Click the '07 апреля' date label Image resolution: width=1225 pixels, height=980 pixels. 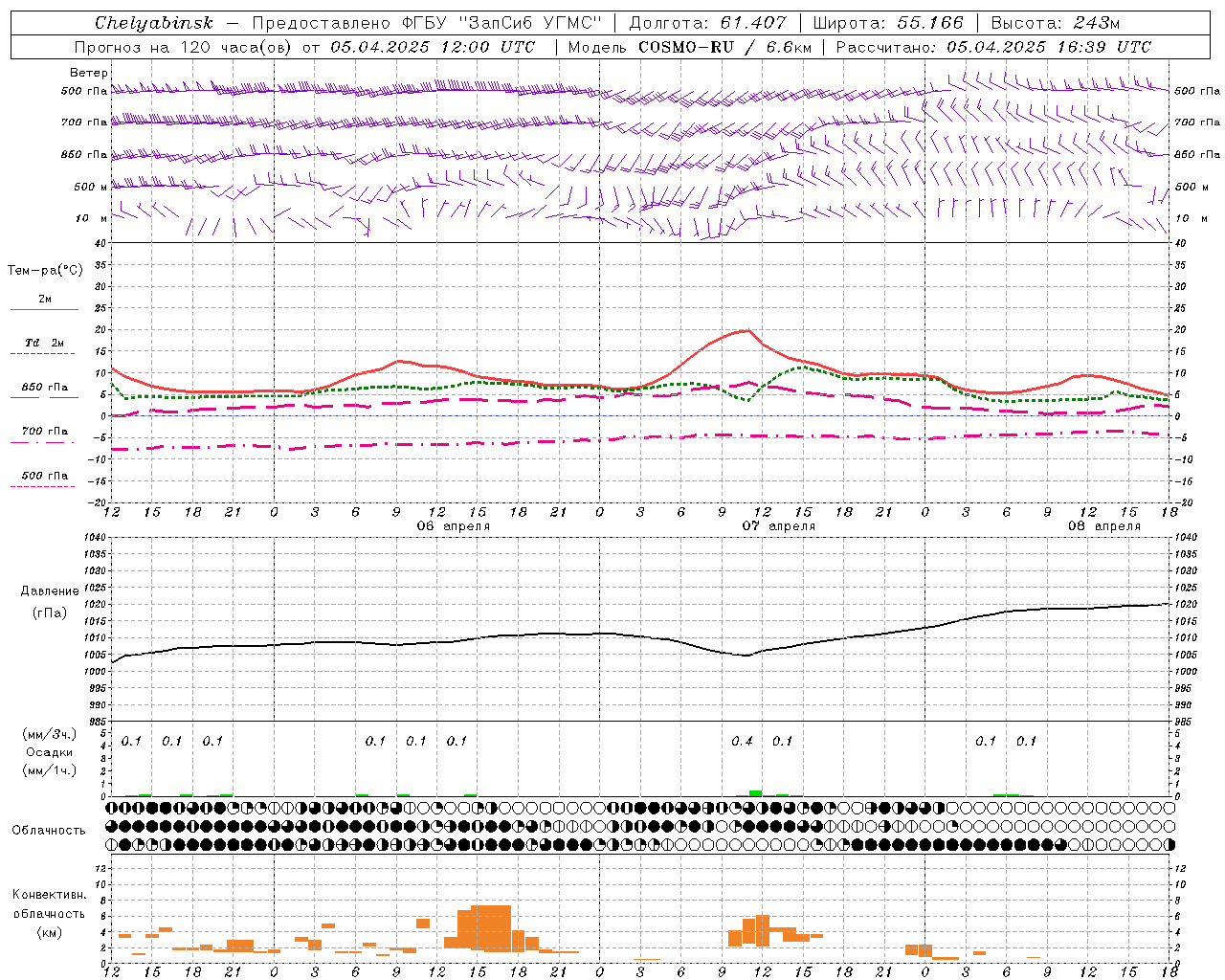[779, 526]
